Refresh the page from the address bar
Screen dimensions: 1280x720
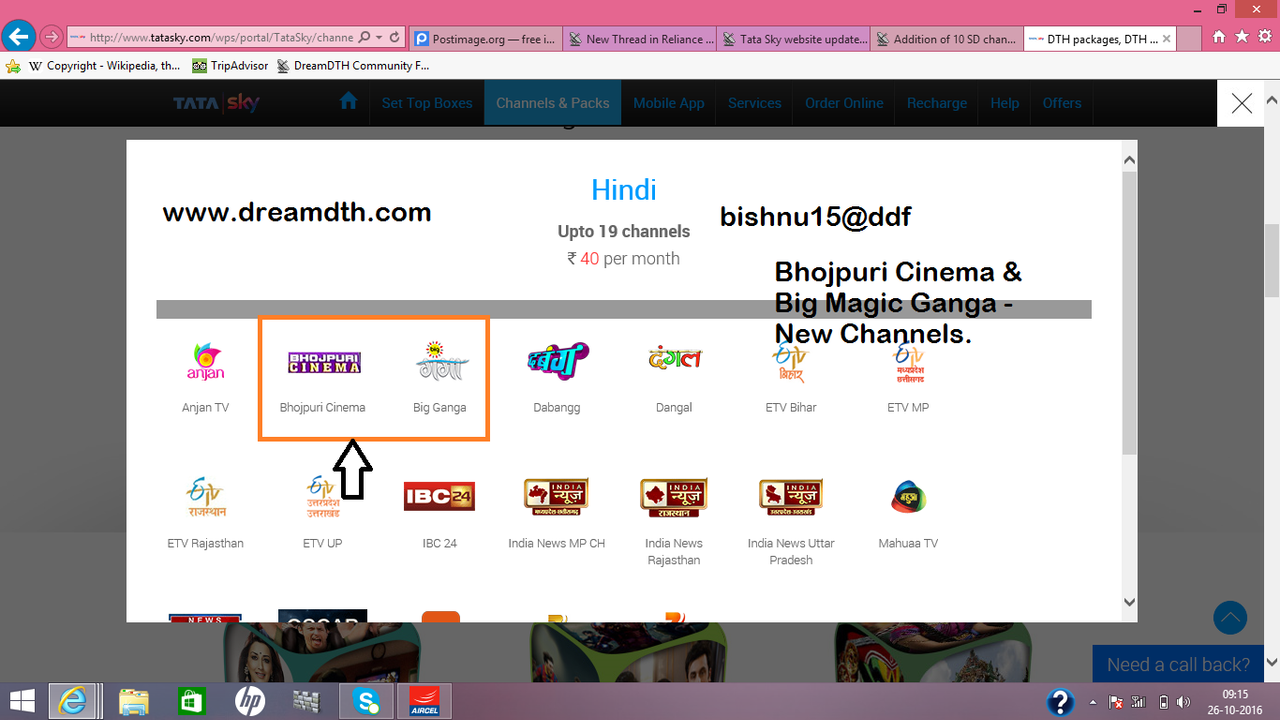pos(395,38)
